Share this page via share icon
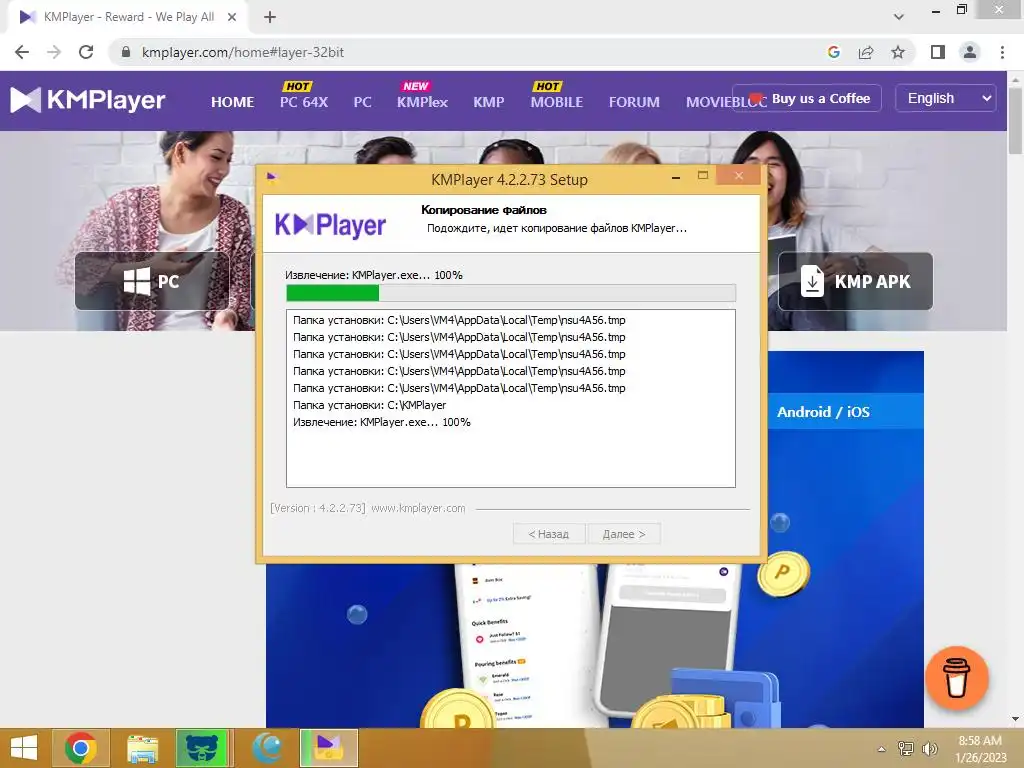 point(866,52)
